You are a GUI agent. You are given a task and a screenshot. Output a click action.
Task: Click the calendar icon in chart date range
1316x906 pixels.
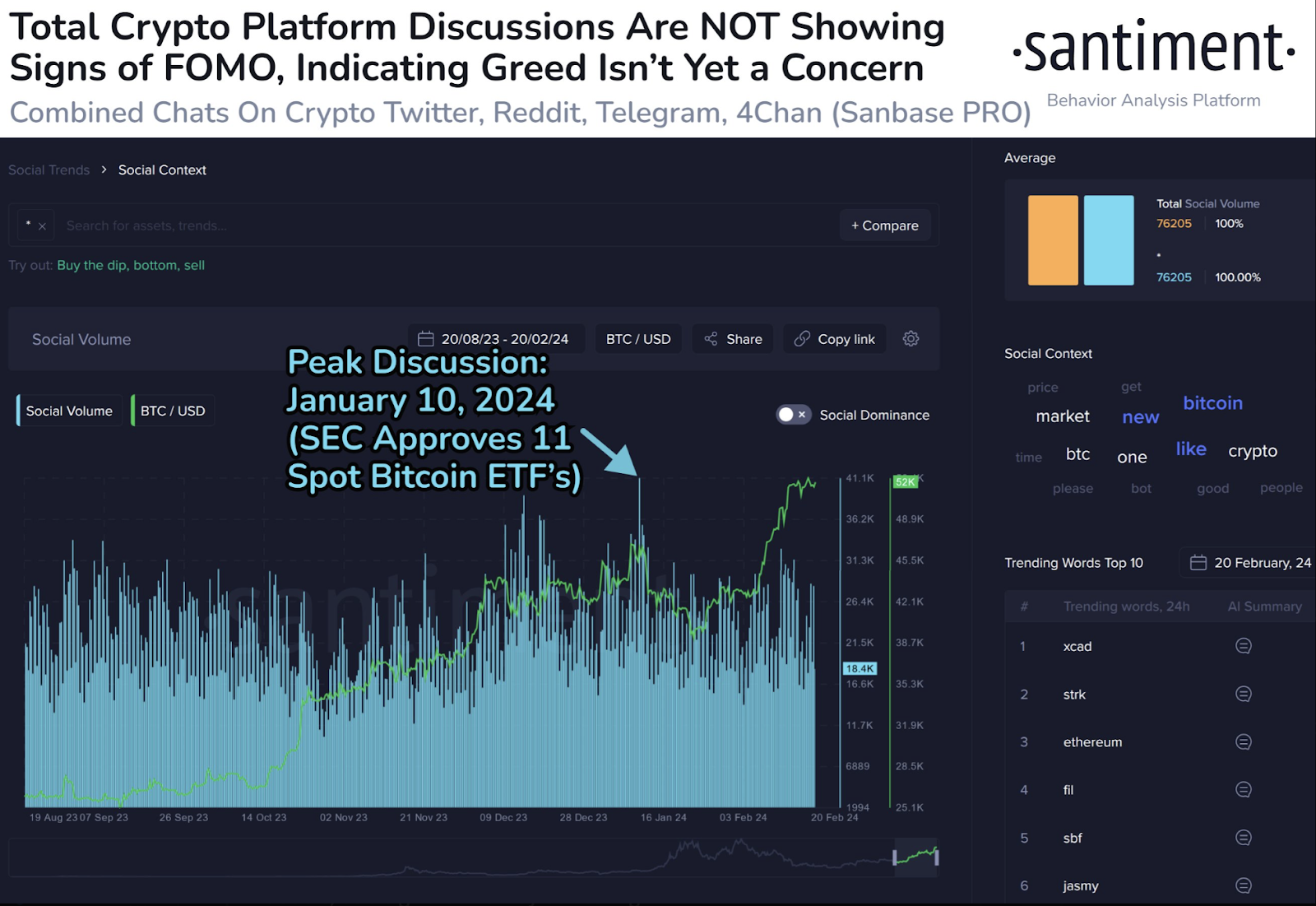426,339
